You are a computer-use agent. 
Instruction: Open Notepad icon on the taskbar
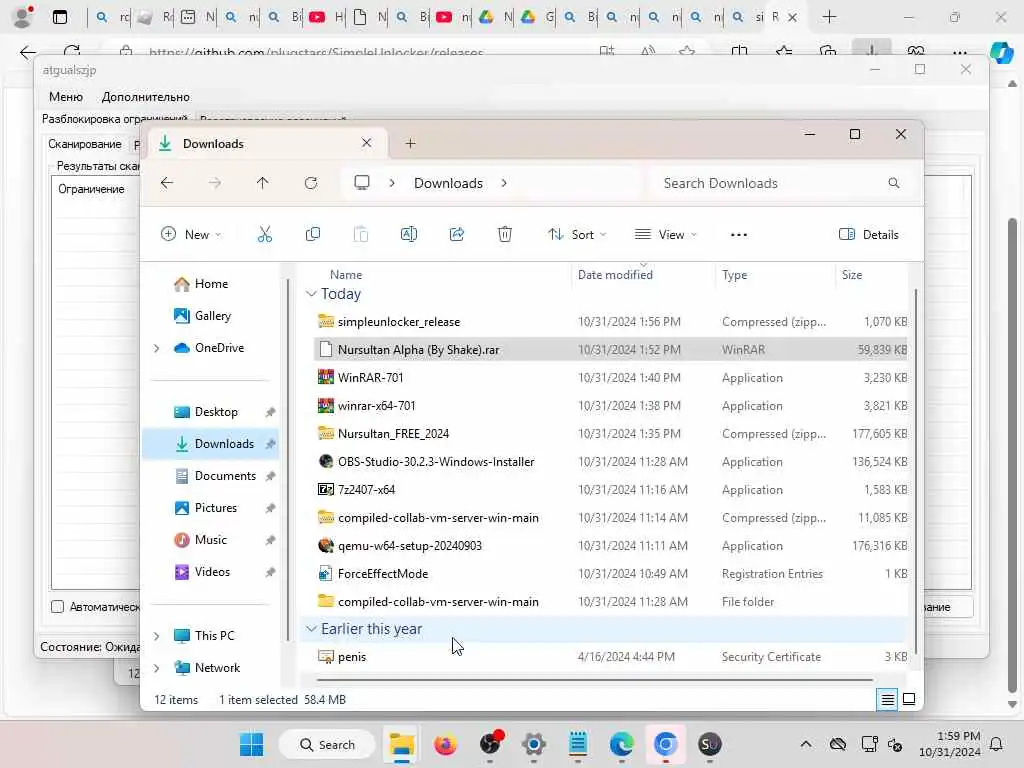tap(578, 744)
